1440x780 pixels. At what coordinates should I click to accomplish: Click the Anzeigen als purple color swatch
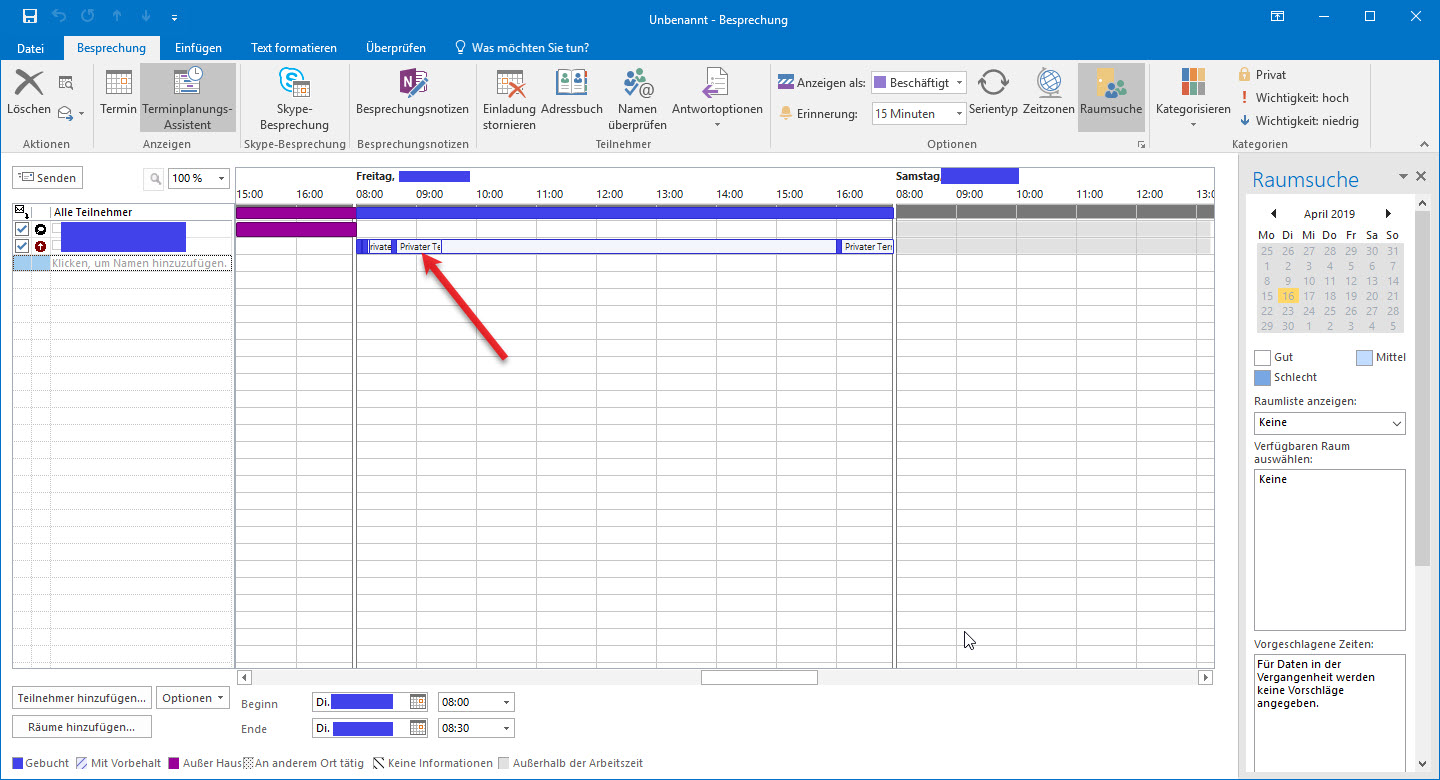tap(880, 83)
